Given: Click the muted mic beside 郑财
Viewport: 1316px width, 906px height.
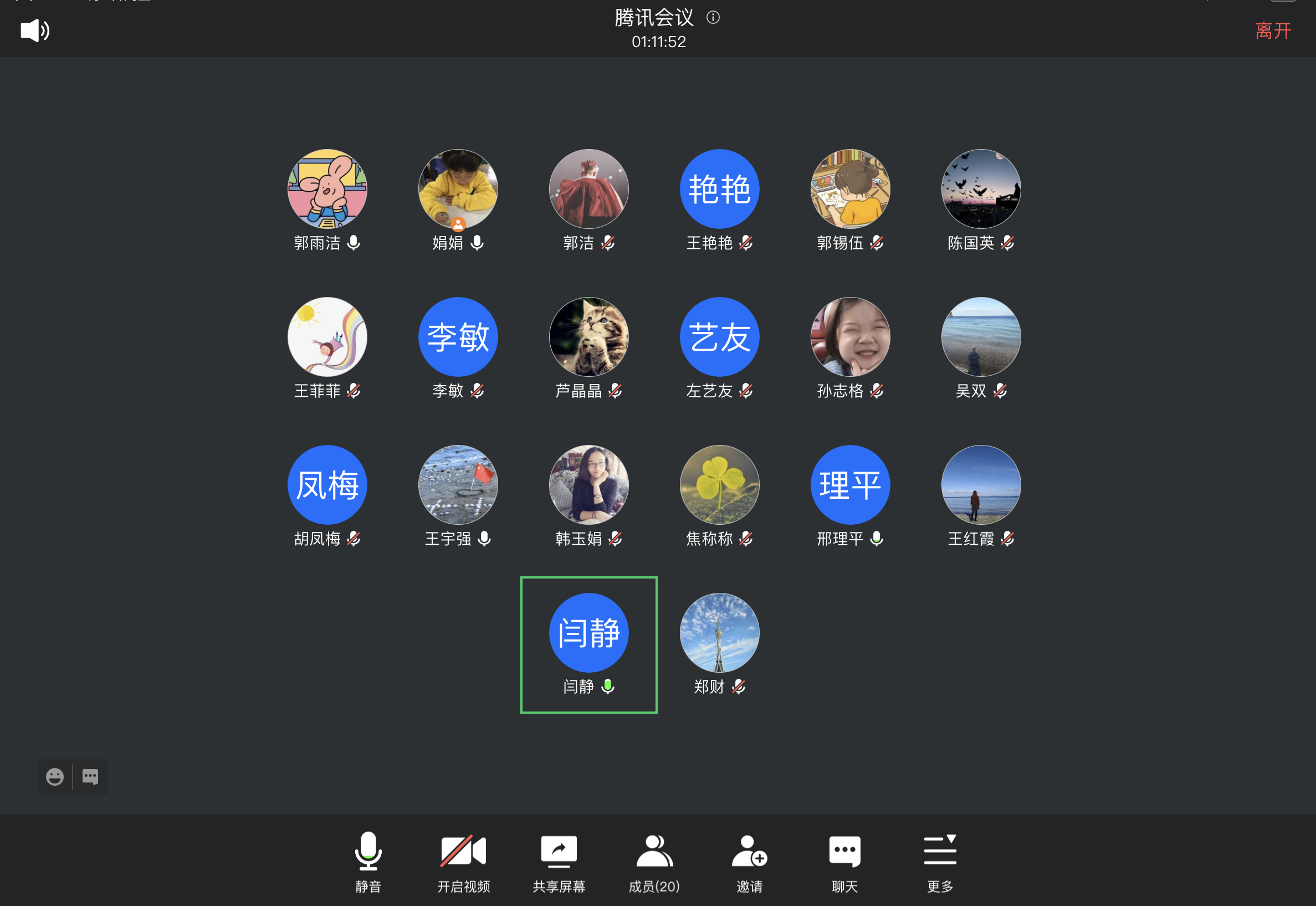Looking at the screenshot, I should [738, 687].
